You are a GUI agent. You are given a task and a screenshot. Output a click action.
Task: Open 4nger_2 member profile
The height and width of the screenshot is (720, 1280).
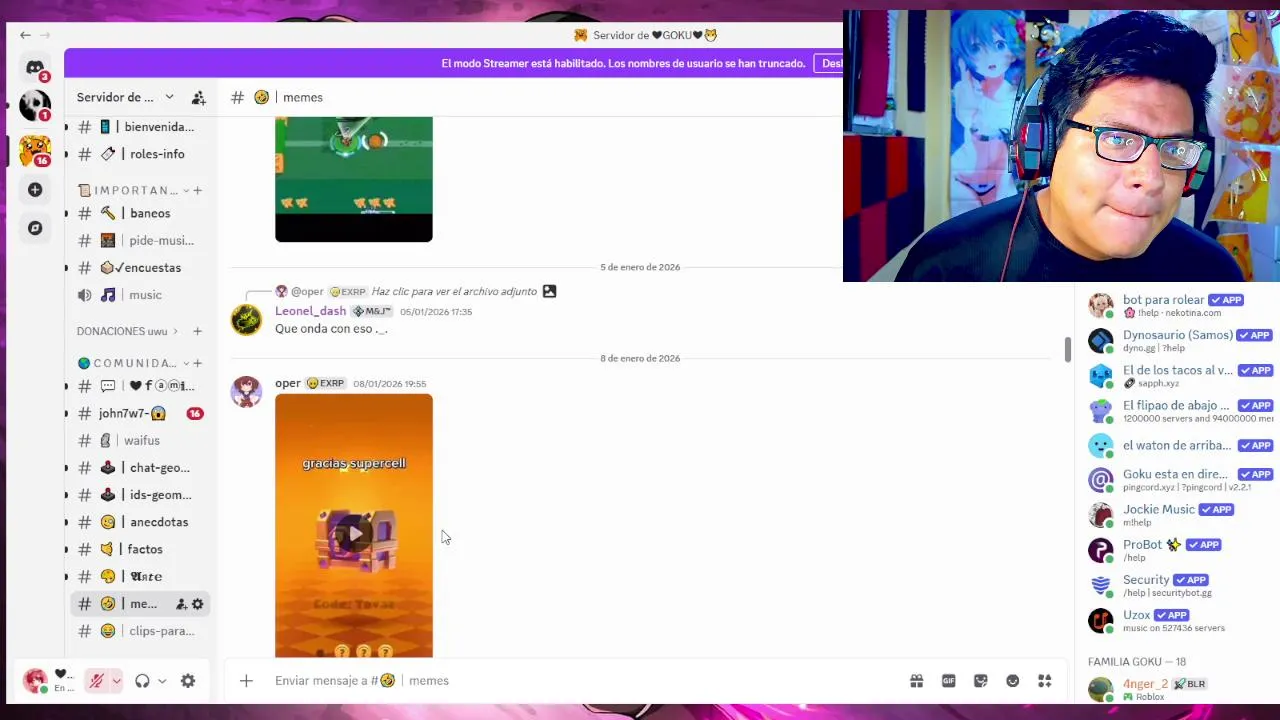click(1180, 689)
